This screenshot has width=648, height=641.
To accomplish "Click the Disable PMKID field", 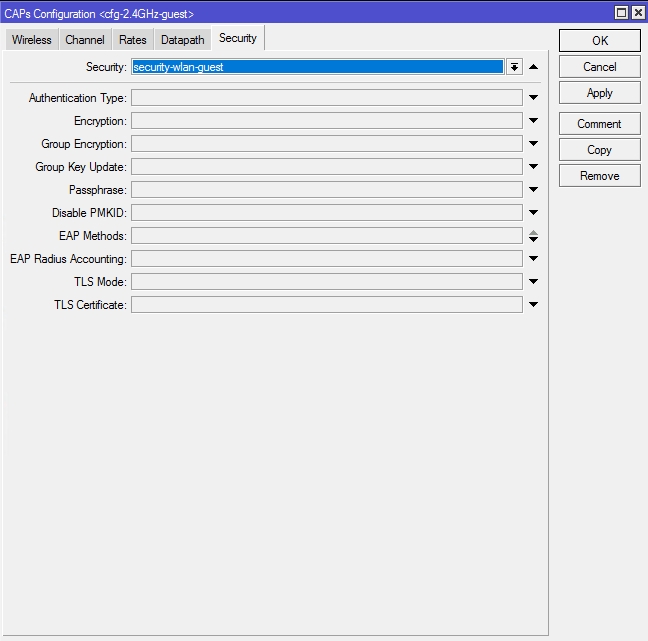I will coord(327,212).
